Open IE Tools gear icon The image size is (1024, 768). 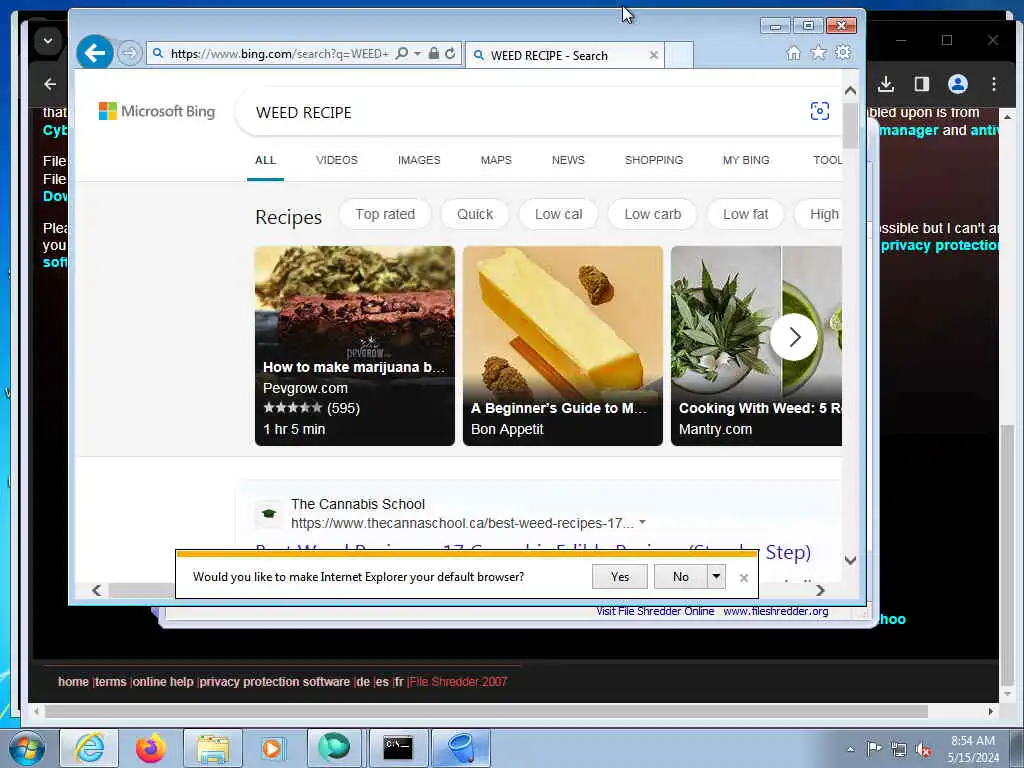pyautogui.click(x=843, y=52)
